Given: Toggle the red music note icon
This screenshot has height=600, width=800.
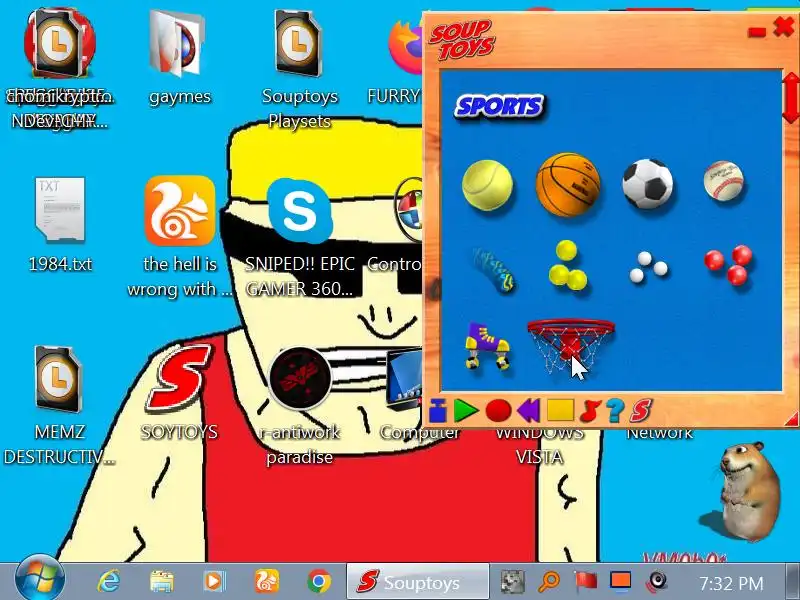Looking at the screenshot, I should pos(590,410).
